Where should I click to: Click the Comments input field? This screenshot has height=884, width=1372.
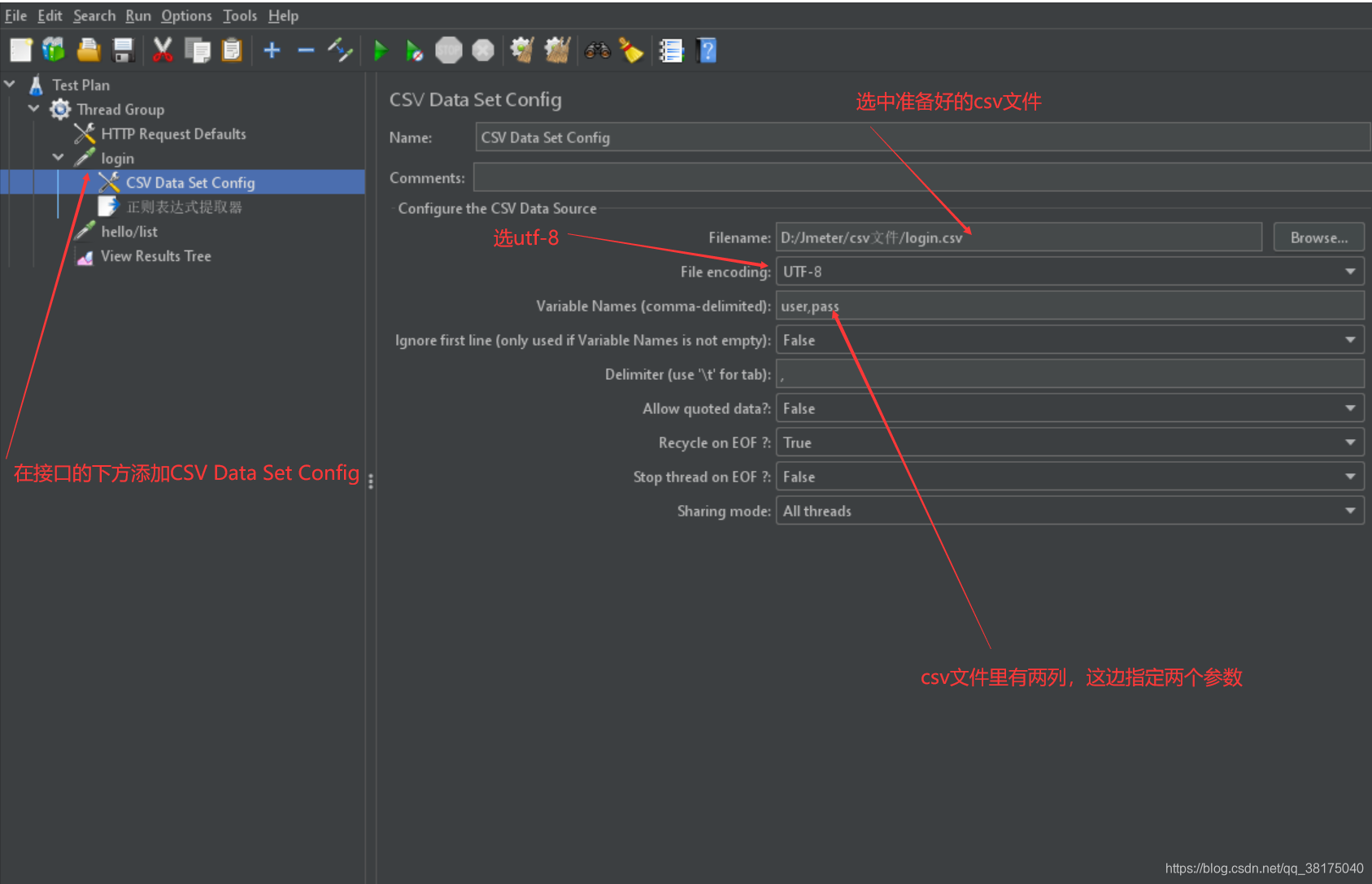(x=922, y=176)
